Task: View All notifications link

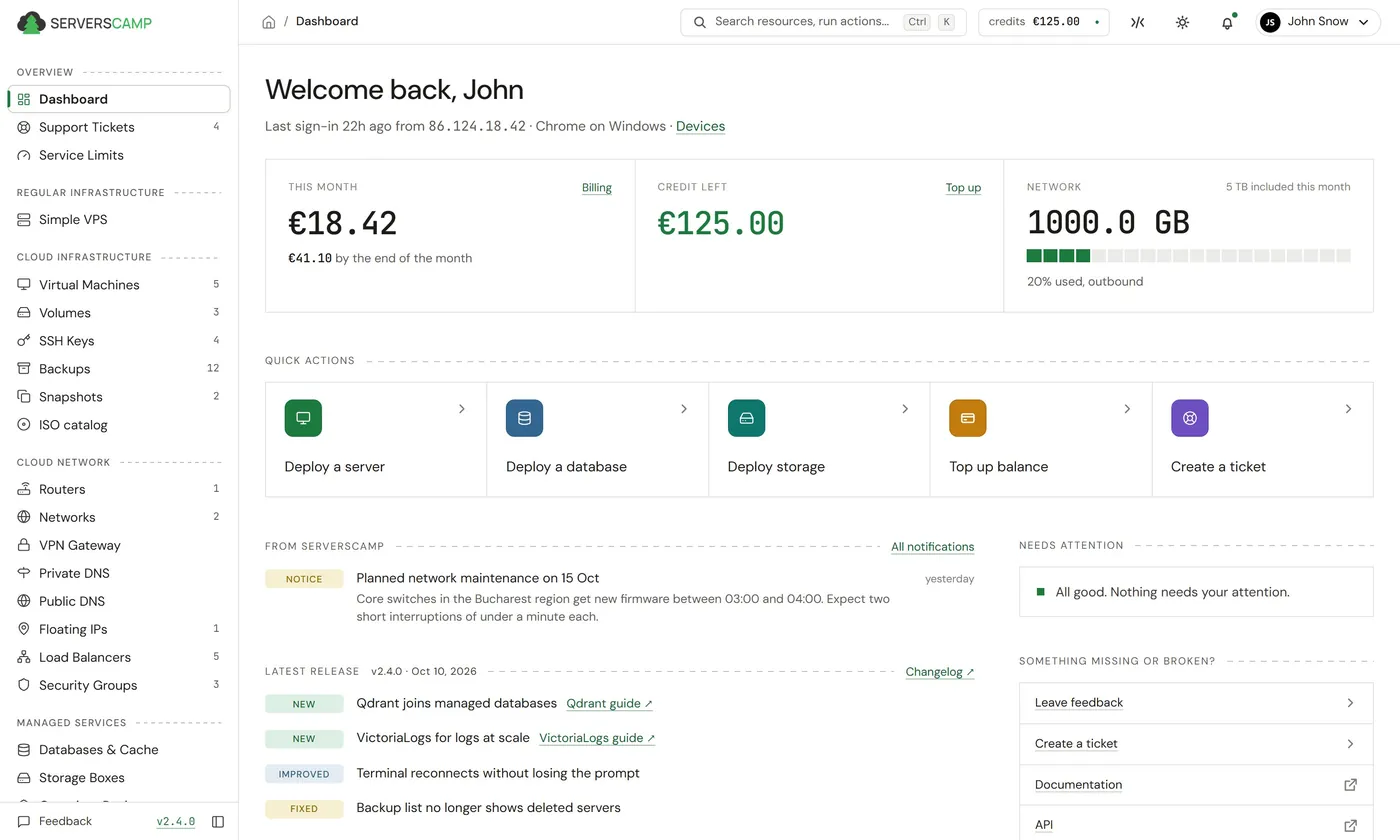Action: pos(932,547)
